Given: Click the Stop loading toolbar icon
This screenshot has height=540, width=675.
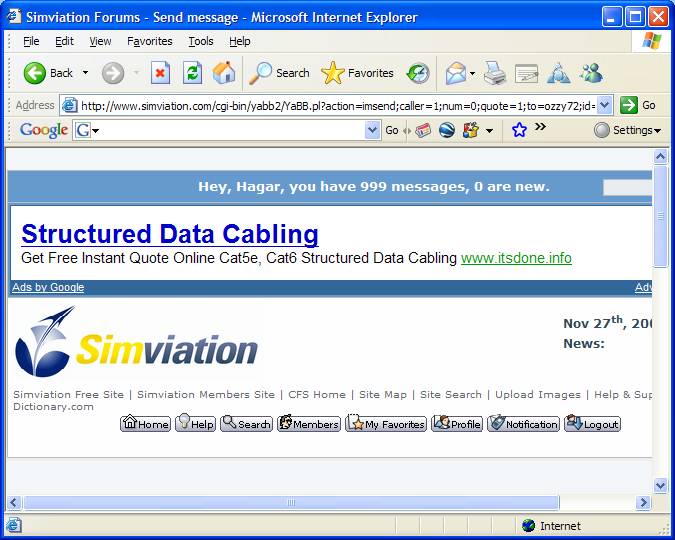Looking at the screenshot, I should point(160,73).
